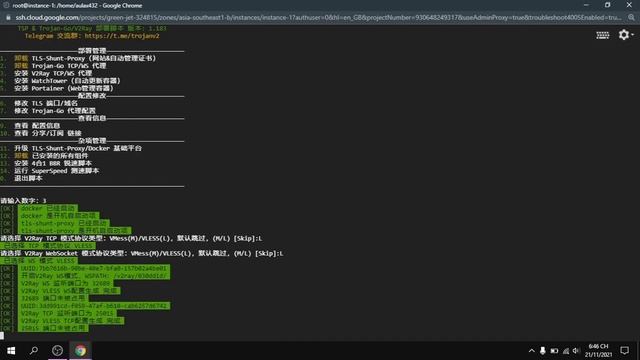Click the V2Ray WebSocket VMess/VLESS prompt line

142,253
